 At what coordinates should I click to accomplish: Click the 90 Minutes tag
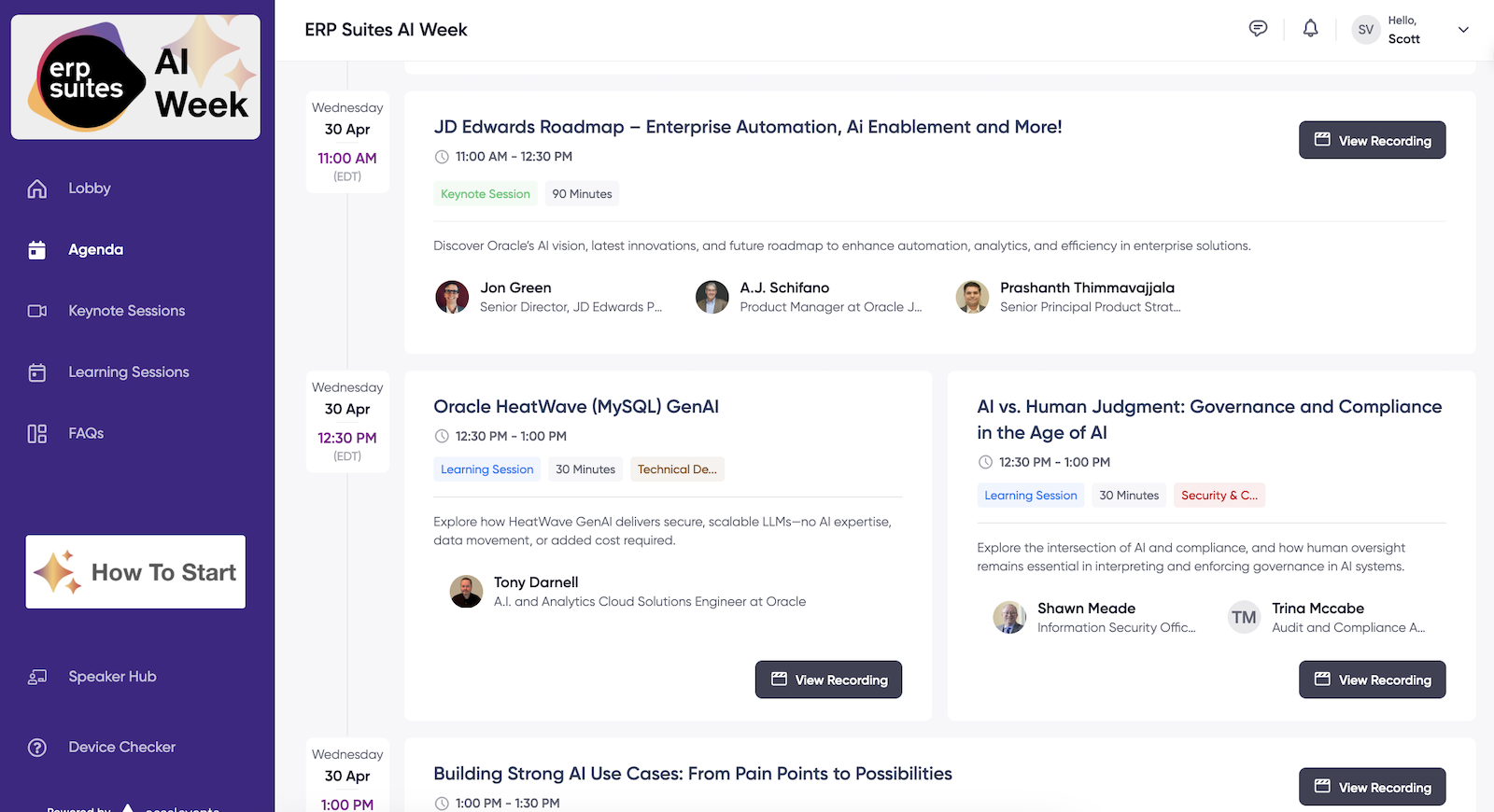point(582,194)
